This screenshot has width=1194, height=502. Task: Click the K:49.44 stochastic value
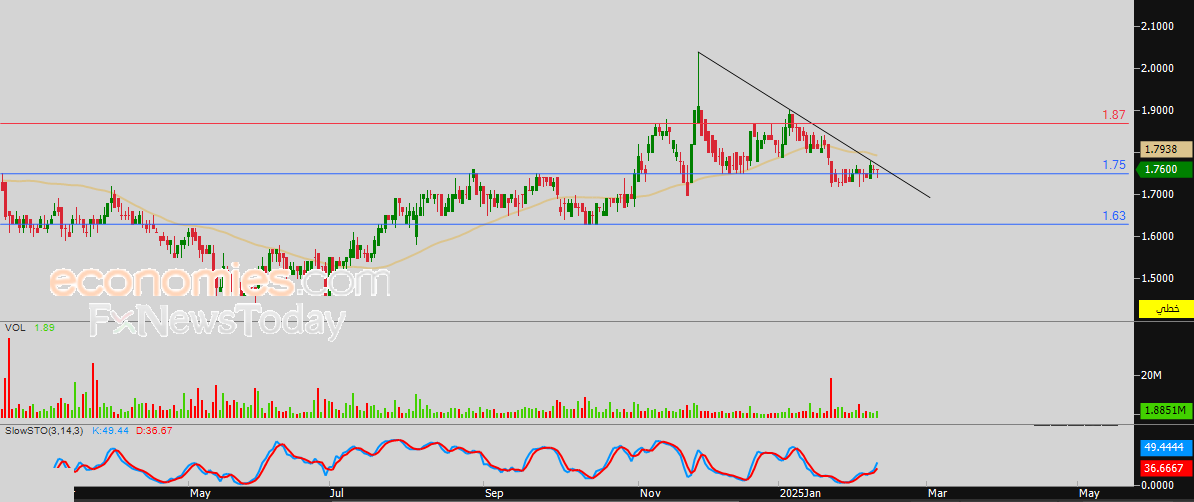(x=110, y=431)
